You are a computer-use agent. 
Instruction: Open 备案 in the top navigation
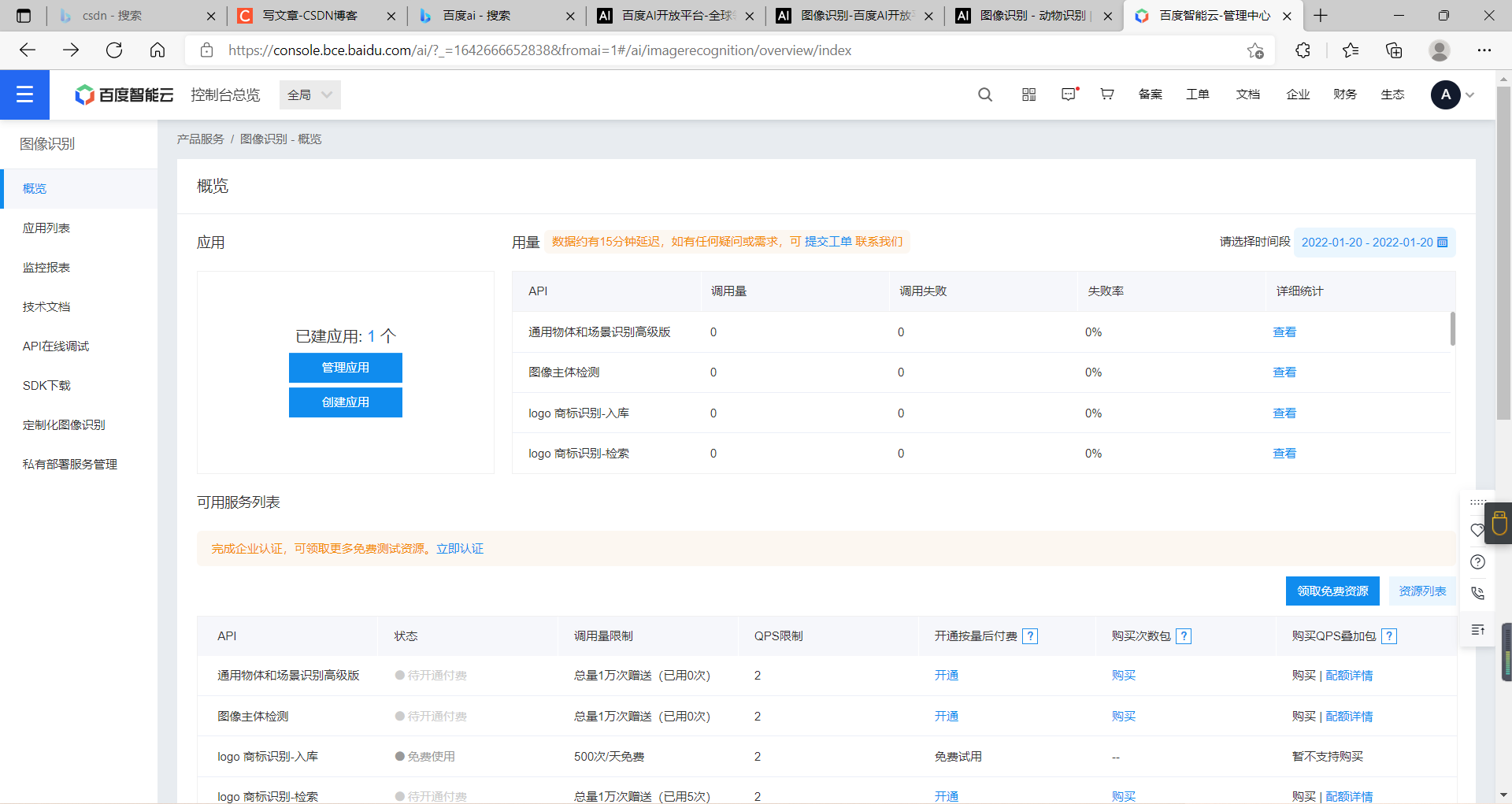click(x=1151, y=94)
